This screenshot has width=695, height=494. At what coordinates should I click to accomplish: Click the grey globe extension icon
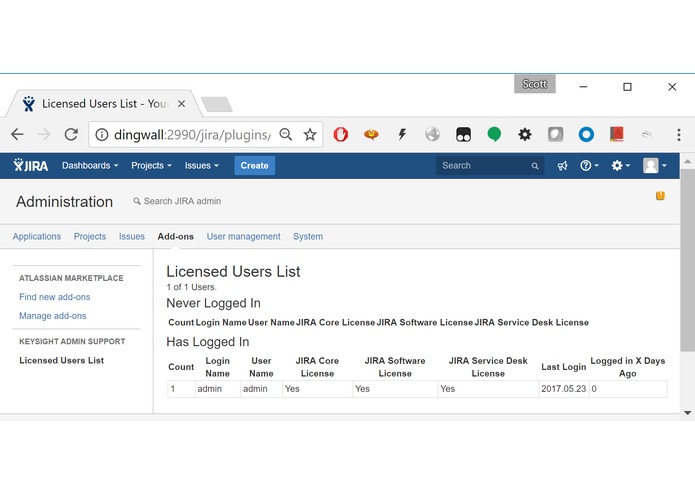point(432,134)
